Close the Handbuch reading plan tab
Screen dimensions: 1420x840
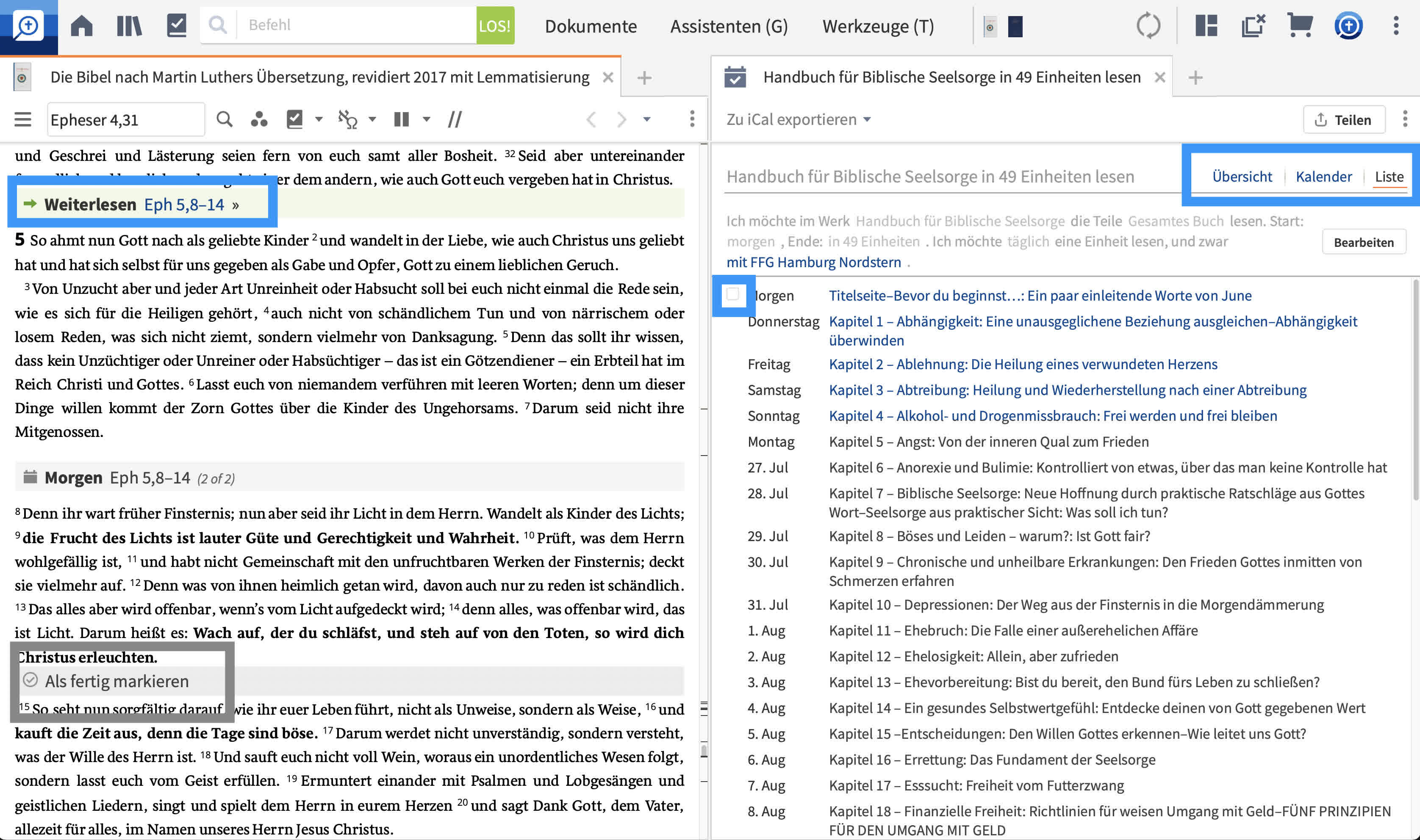pos(1159,77)
